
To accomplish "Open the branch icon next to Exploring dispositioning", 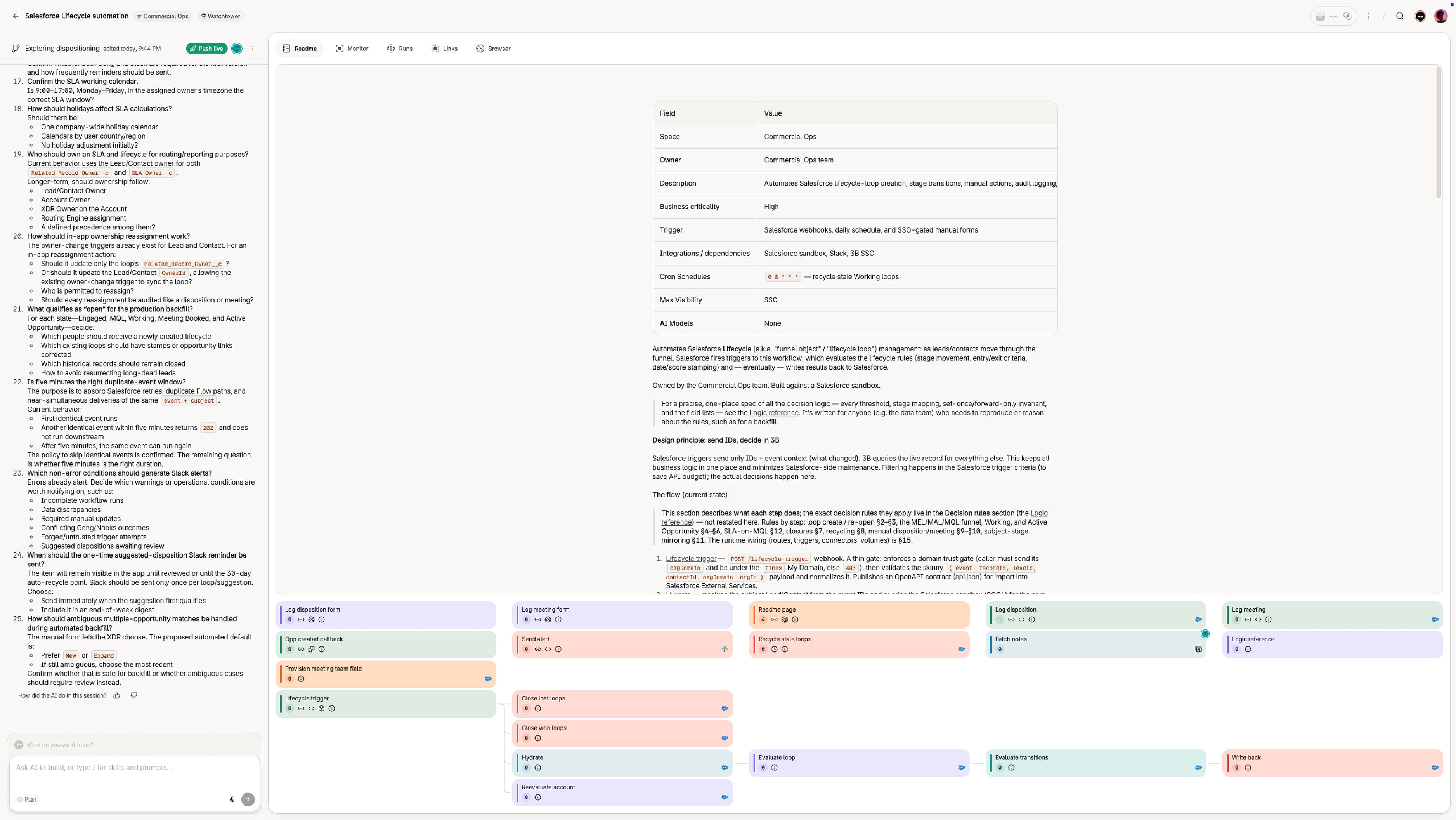I will point(16,49).
